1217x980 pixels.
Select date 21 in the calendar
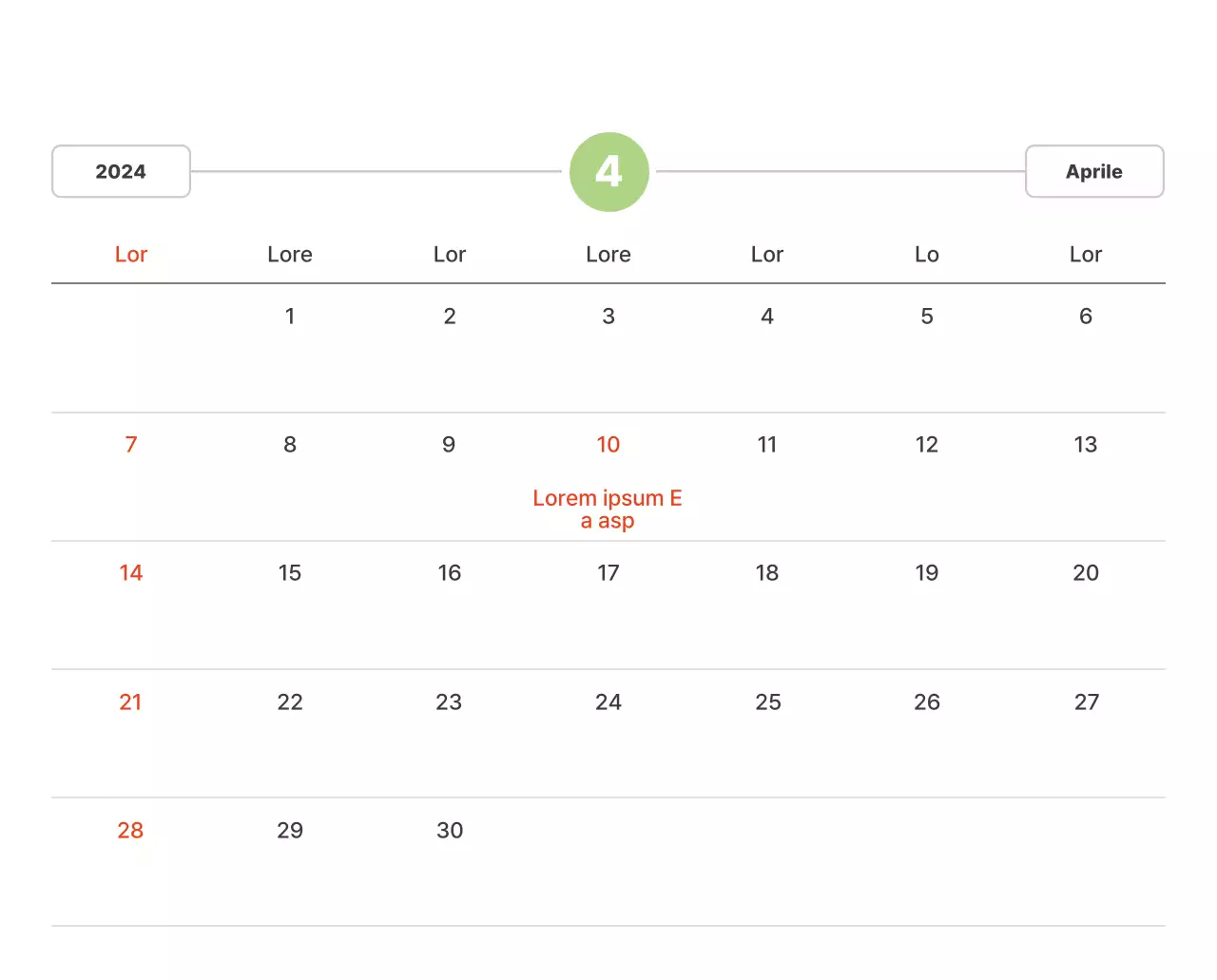131,702
